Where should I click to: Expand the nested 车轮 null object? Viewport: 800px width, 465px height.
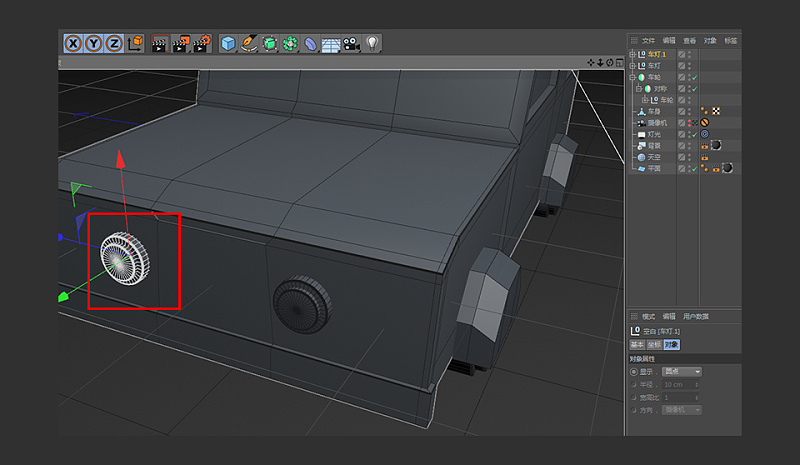(x=645, y=100)
